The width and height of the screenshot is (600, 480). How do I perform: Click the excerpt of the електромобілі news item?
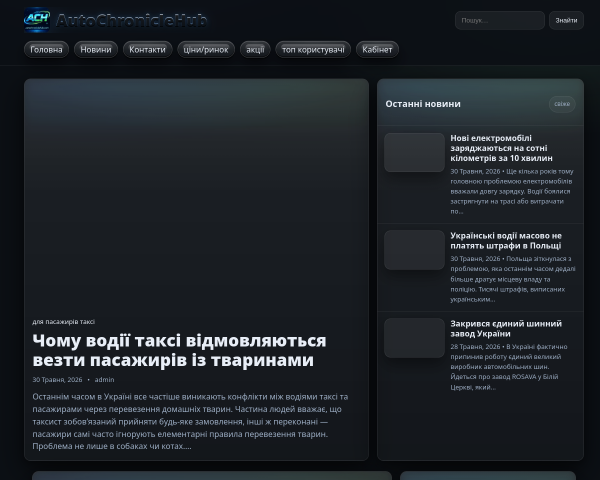[512, 191]
